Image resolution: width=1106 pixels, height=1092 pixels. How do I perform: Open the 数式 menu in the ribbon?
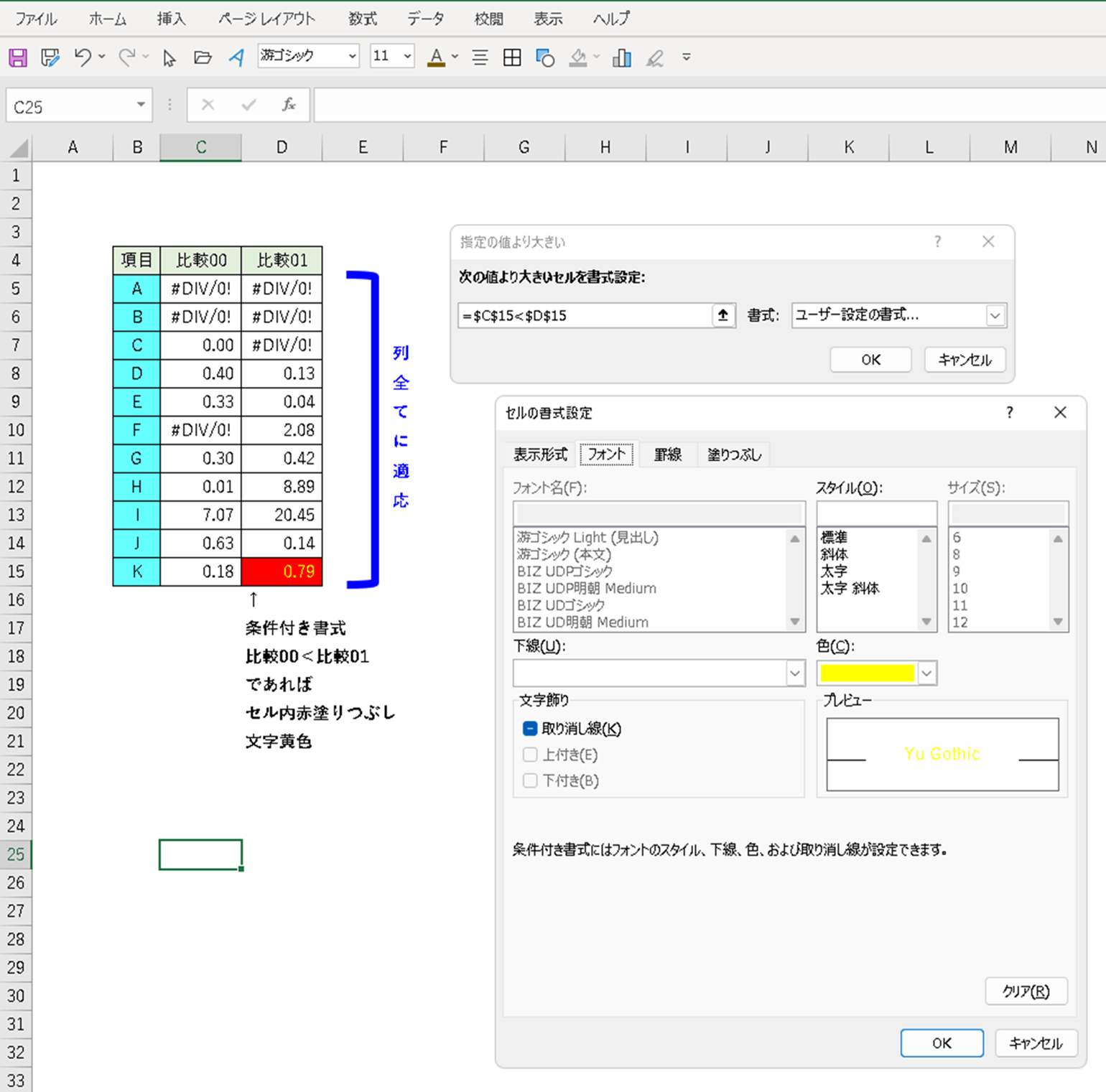pos(362,19)
